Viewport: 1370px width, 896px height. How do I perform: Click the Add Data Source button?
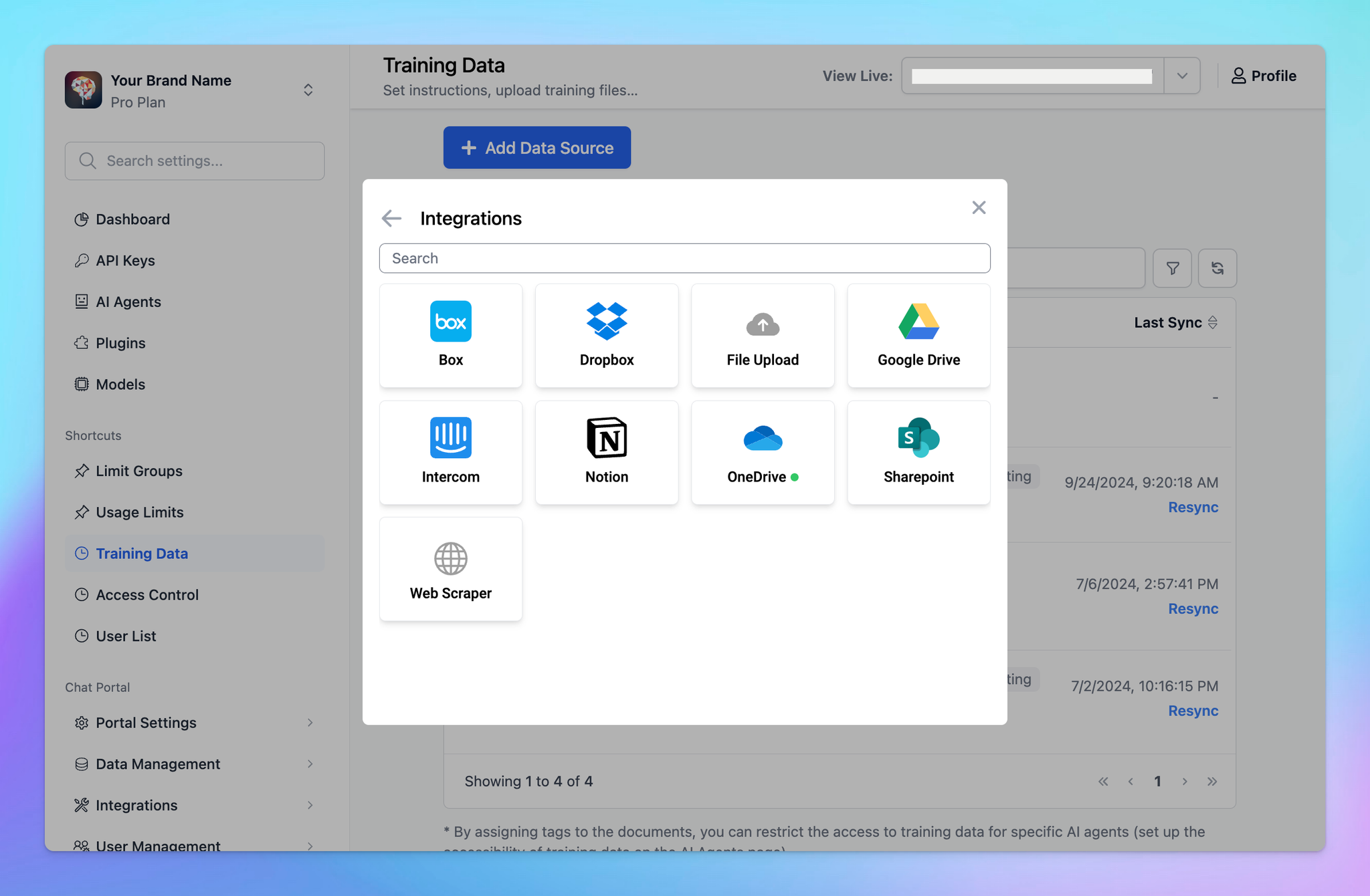pyautogui.click(x=537, y=148)
